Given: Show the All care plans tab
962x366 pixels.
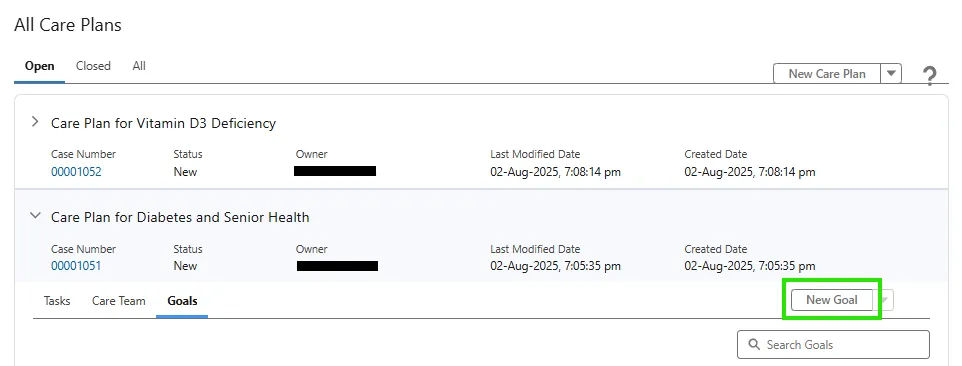Looking at the screenshot, I should tap(139, 66).
